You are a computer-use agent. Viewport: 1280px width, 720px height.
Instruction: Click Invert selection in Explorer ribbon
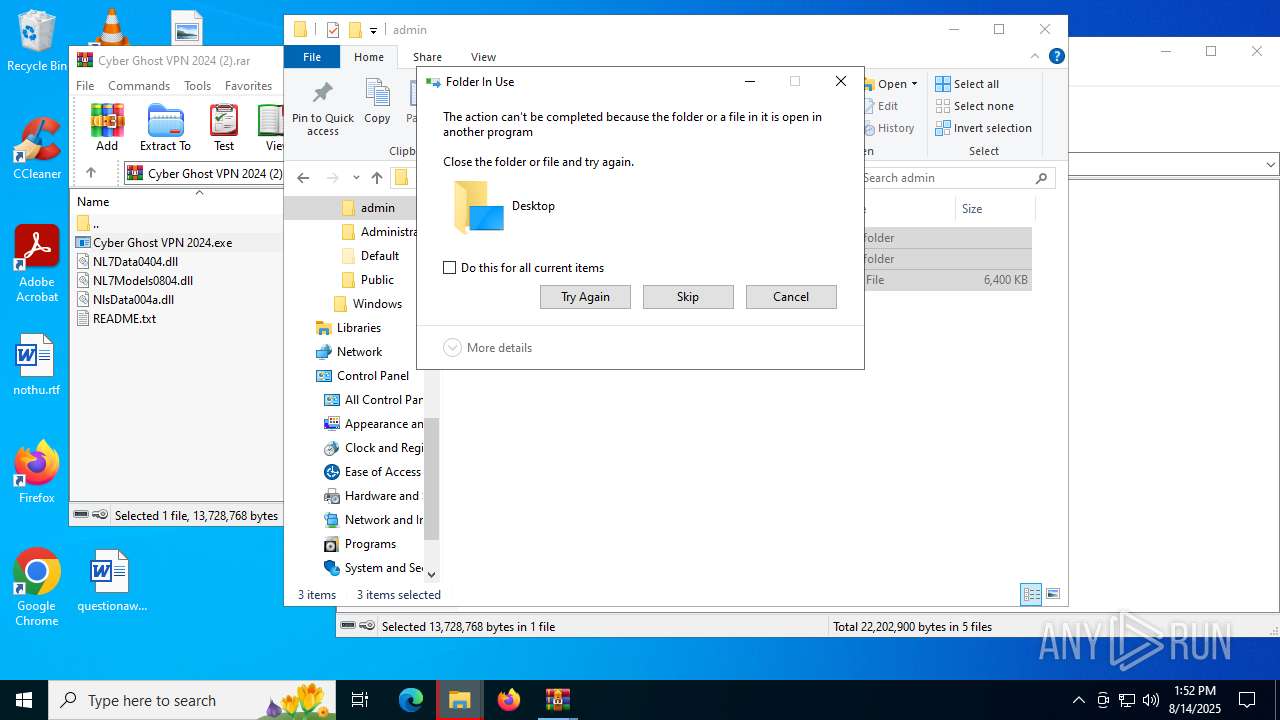983,128
